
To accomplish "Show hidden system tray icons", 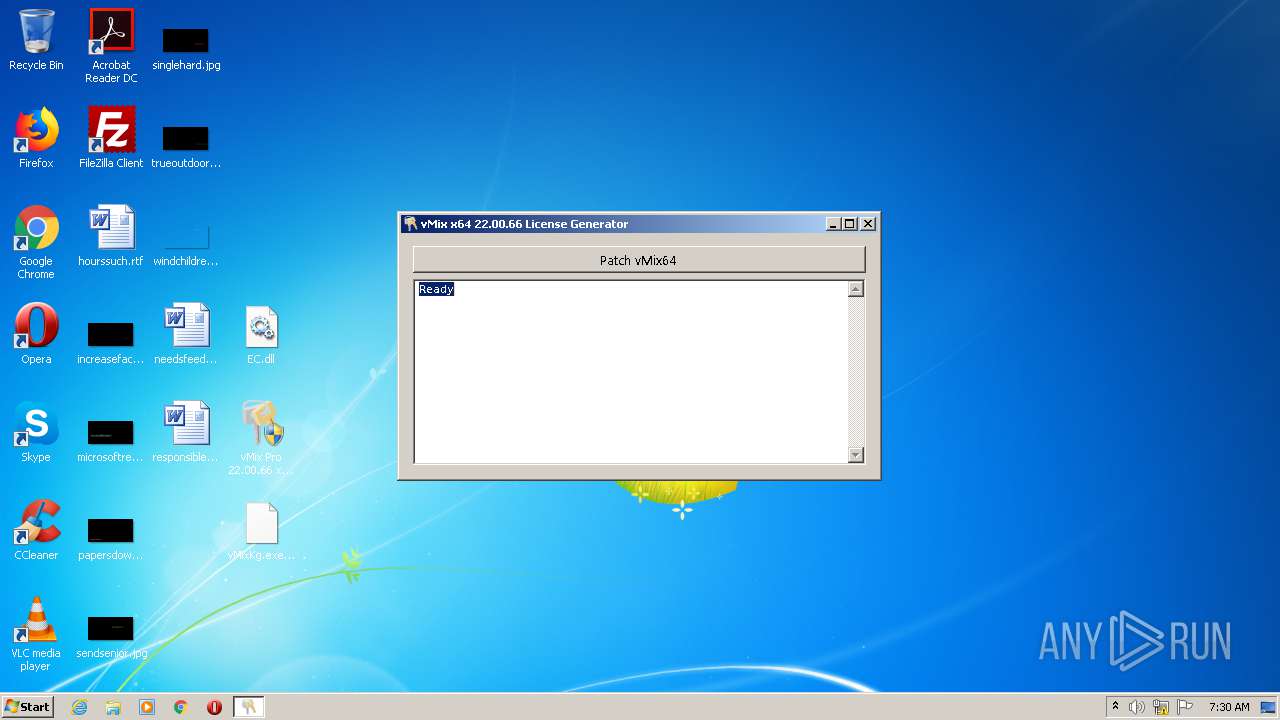I will (x=1116, y=707).
